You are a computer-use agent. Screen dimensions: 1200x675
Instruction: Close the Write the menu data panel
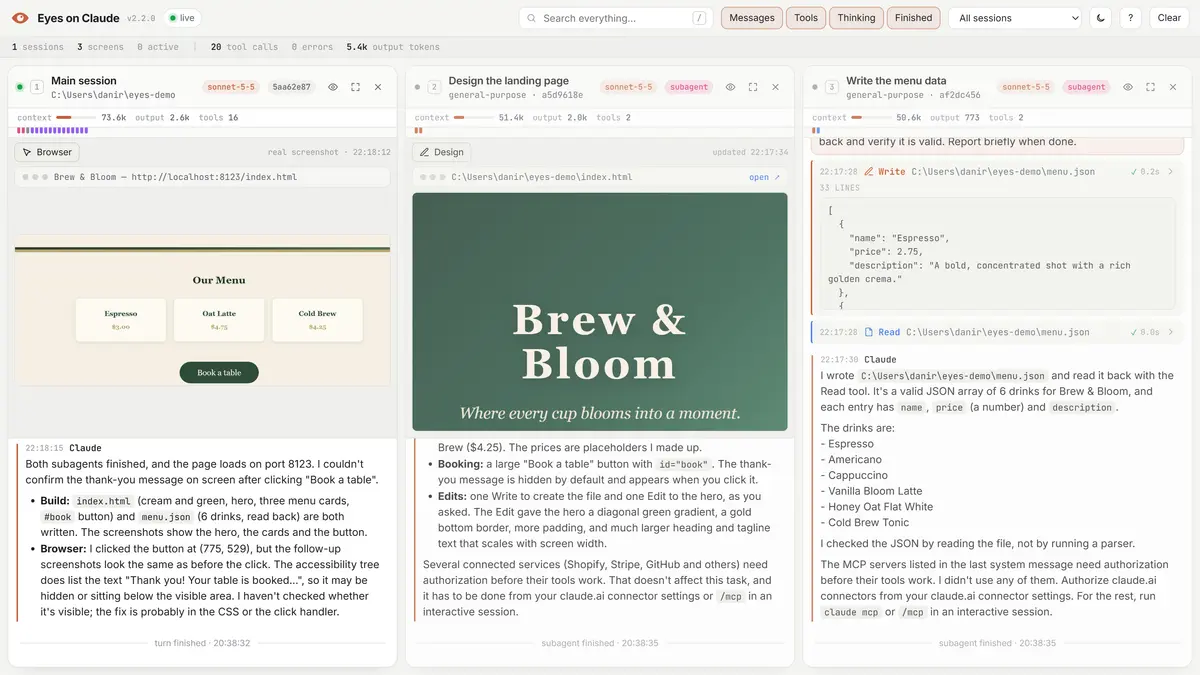click(x=1174, y=87)
